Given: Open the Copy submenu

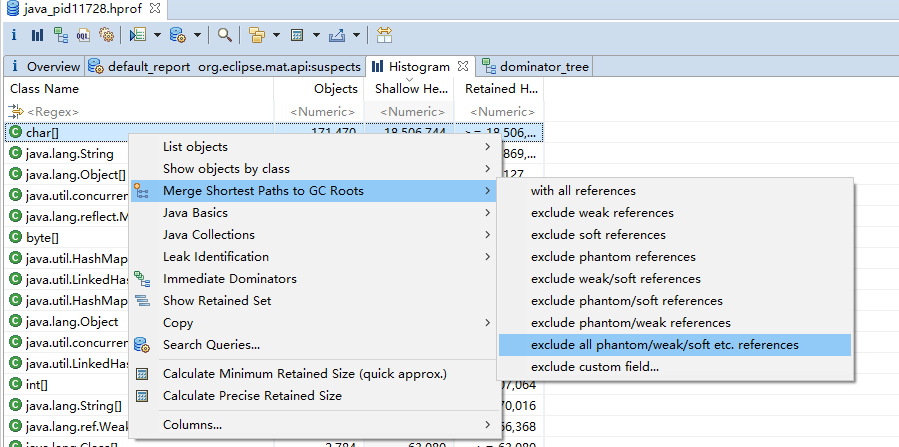Looking at the screenshot, I should (x=312, y=323).
